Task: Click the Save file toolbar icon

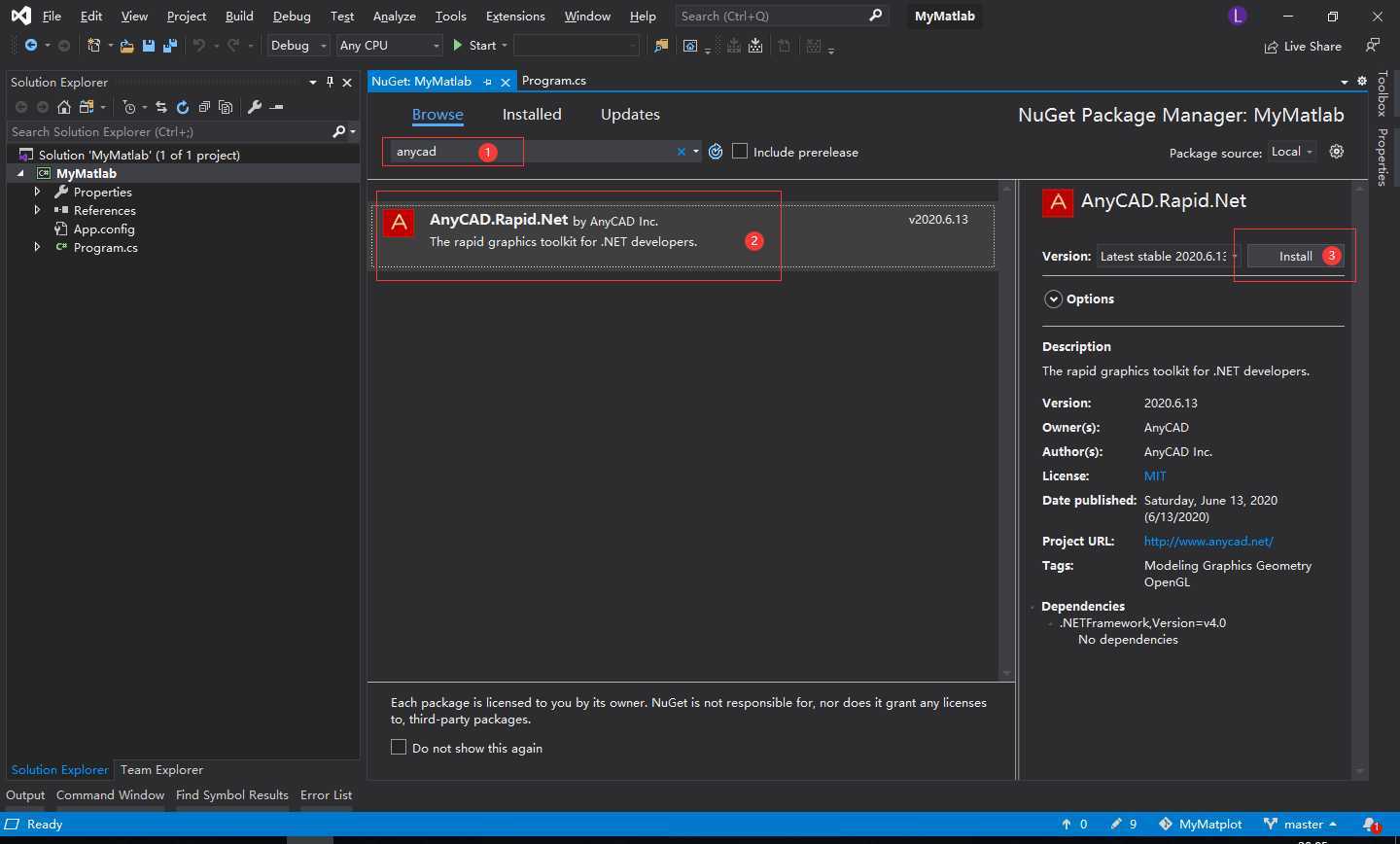Action: (x=149, y=46)
